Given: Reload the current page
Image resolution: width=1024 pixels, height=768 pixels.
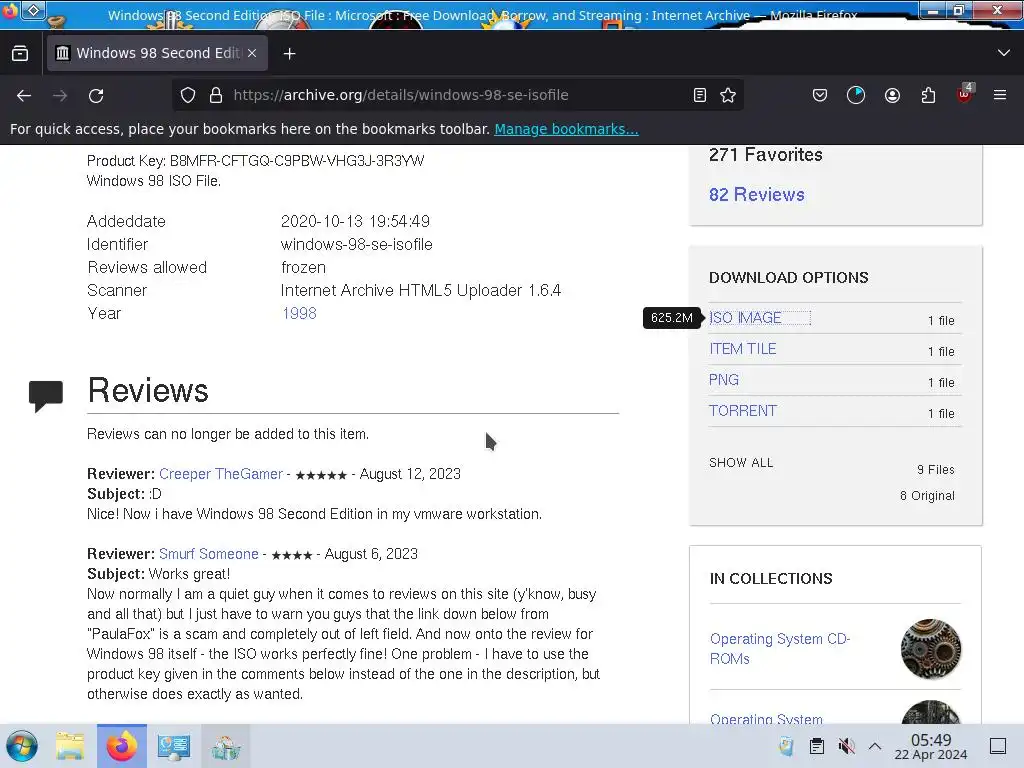Looking at the screenshot, I should pyautogui.click(x=96, y=95).
